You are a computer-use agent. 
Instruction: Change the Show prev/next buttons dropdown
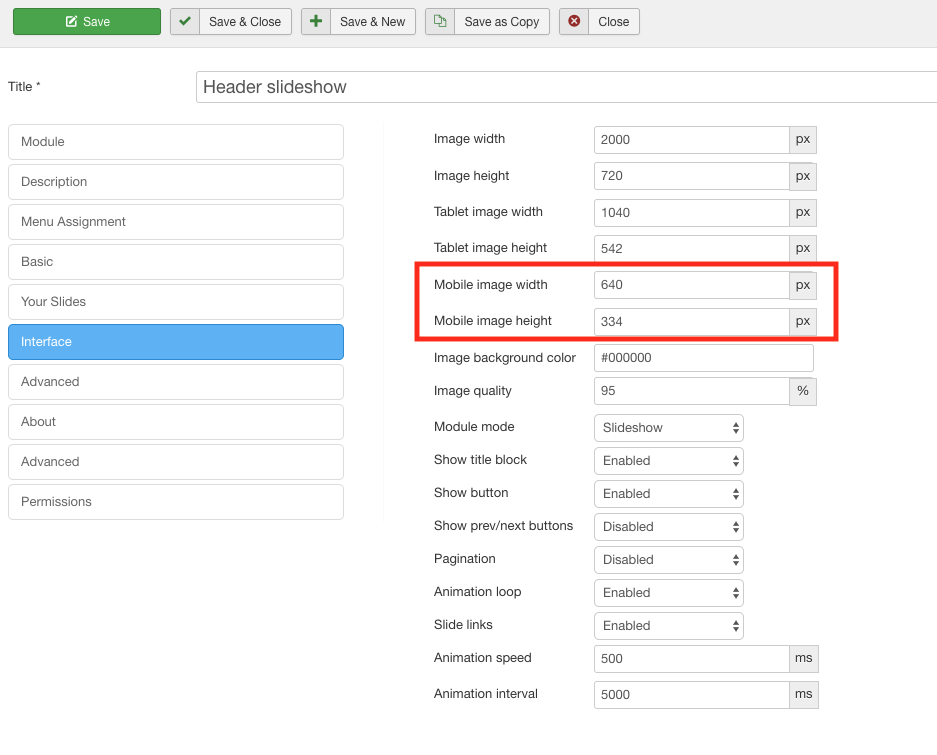(x=668, y=527)
